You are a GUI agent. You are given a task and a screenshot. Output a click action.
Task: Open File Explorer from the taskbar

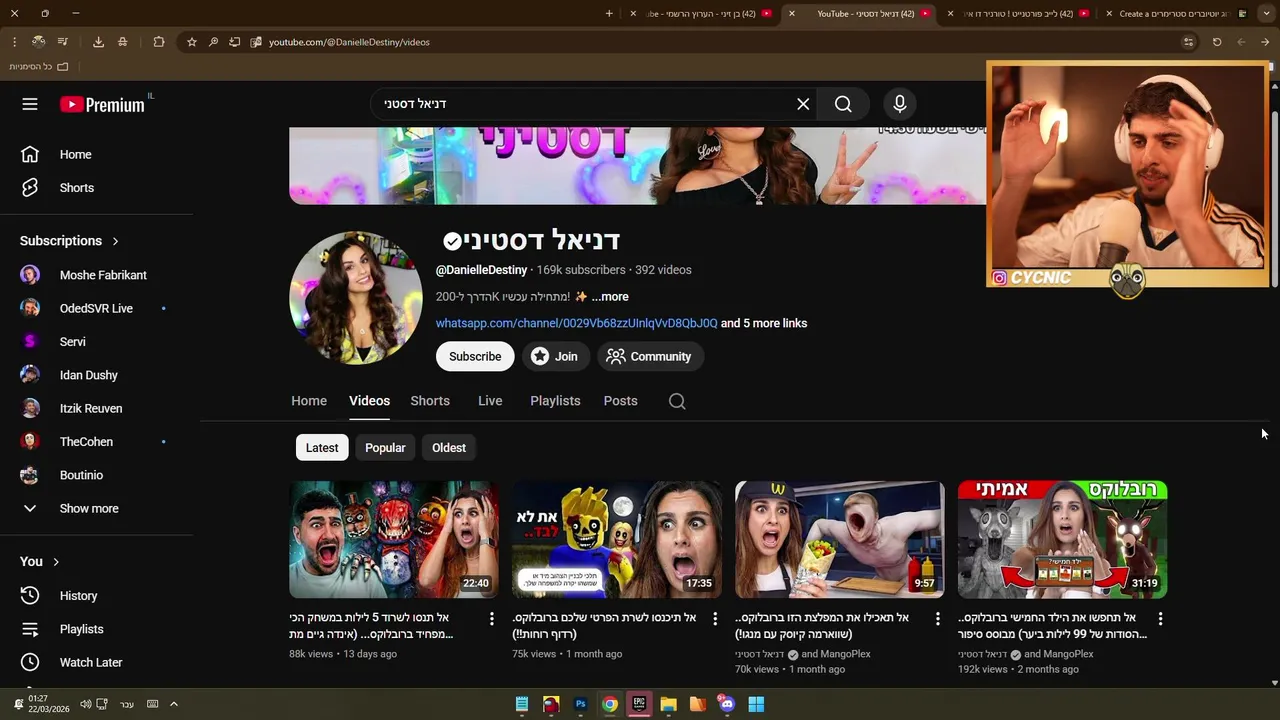[668, 704]
